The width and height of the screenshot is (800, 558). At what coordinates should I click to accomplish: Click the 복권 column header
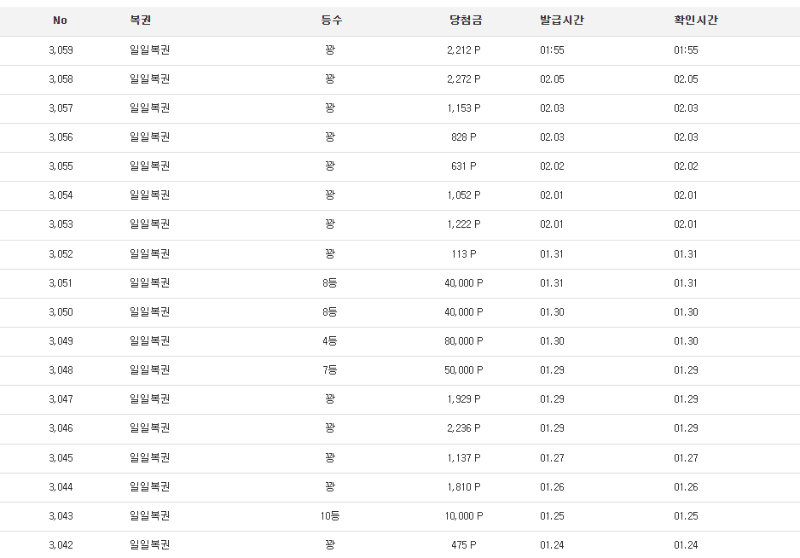click(140, 20)
